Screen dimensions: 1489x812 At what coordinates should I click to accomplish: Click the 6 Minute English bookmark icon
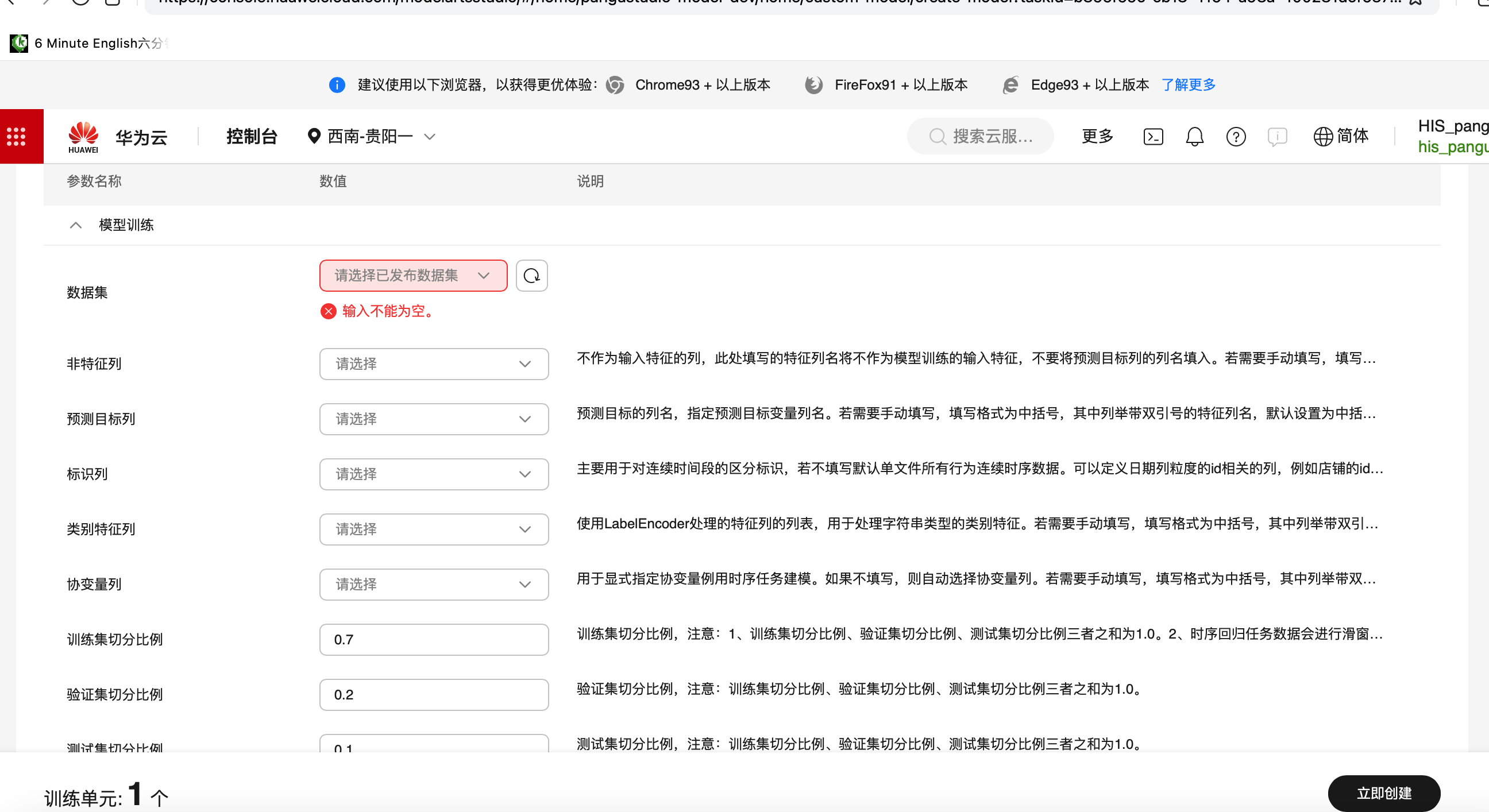point(18,42)
